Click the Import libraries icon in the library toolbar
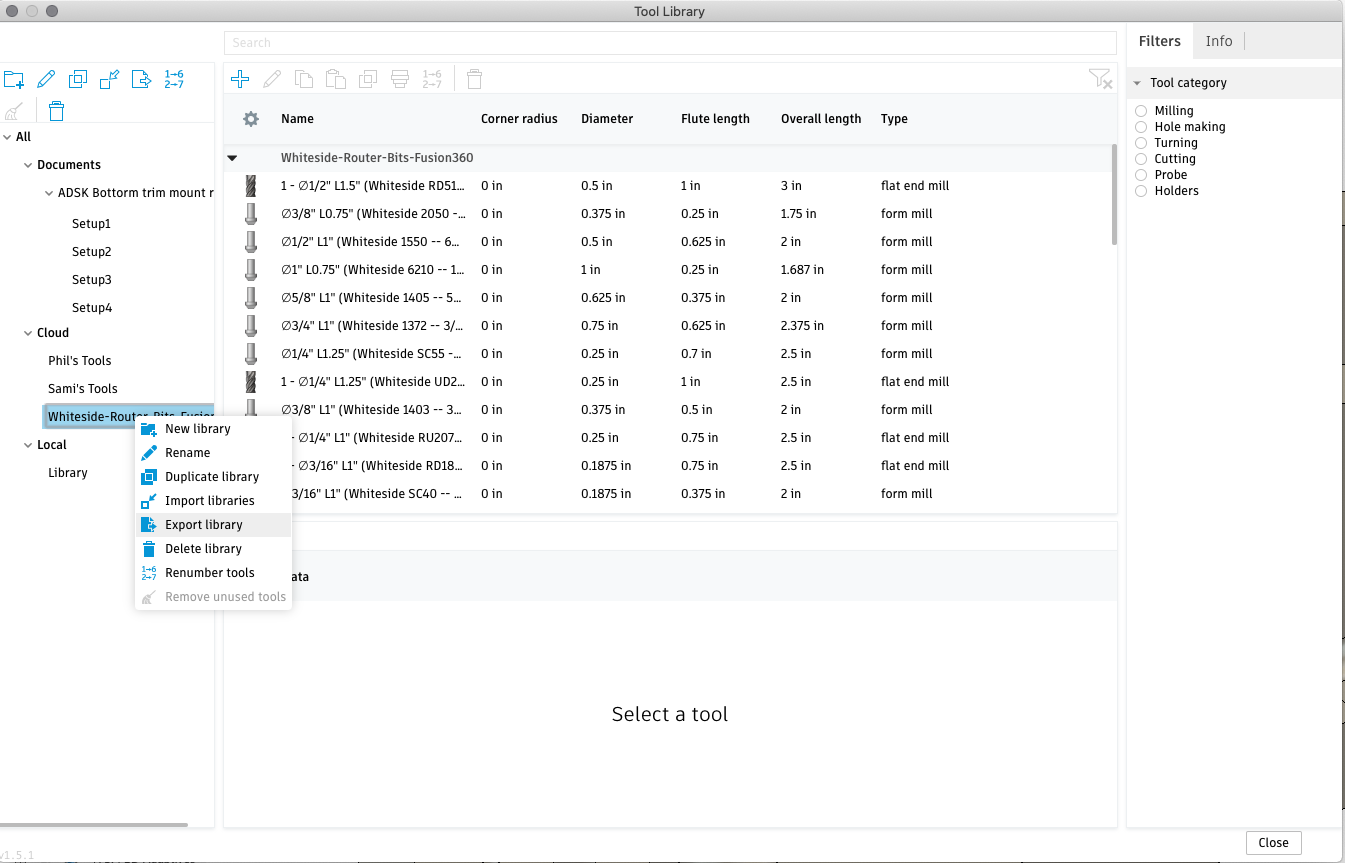 (110, 79)
